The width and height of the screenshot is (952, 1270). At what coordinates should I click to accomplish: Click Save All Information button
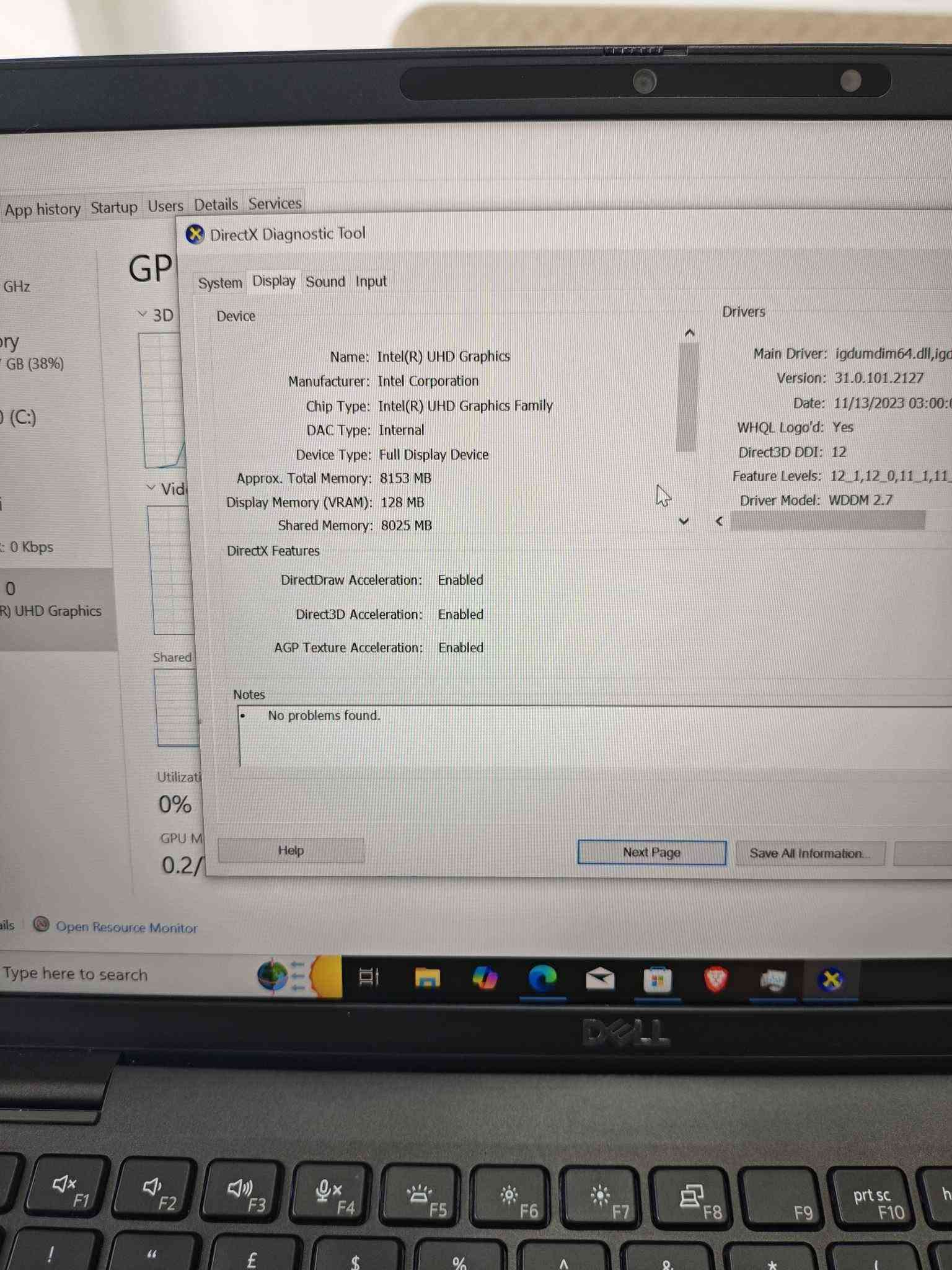point(809,854)
